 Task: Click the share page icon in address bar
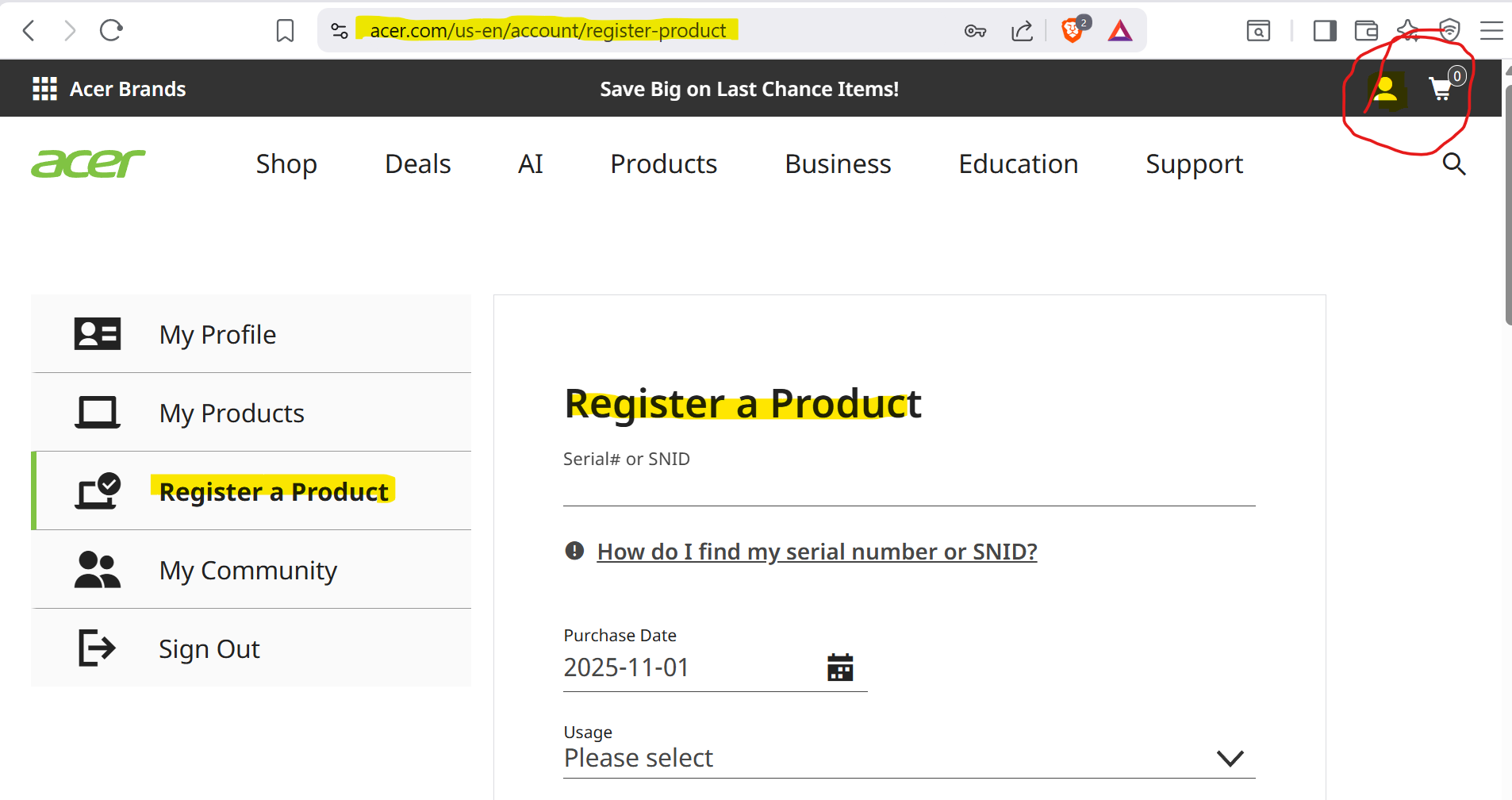[1022, 31]
